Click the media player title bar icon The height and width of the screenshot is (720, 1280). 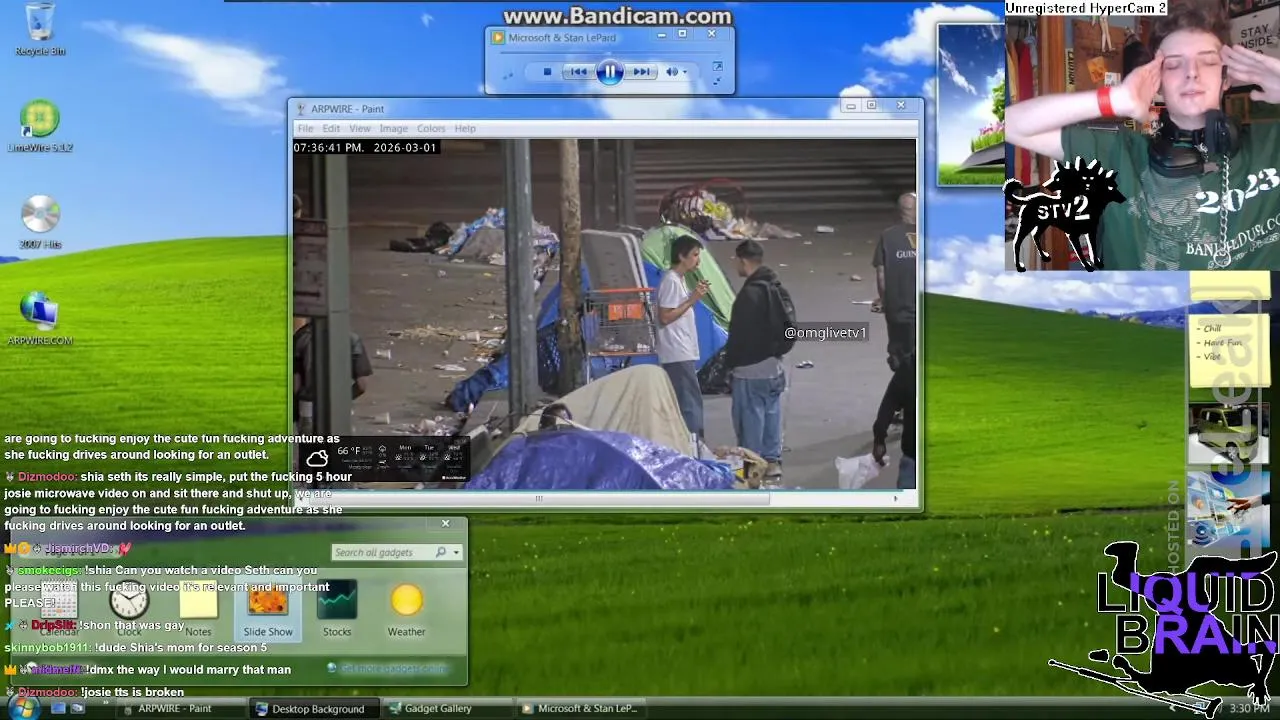coord(498,38)
